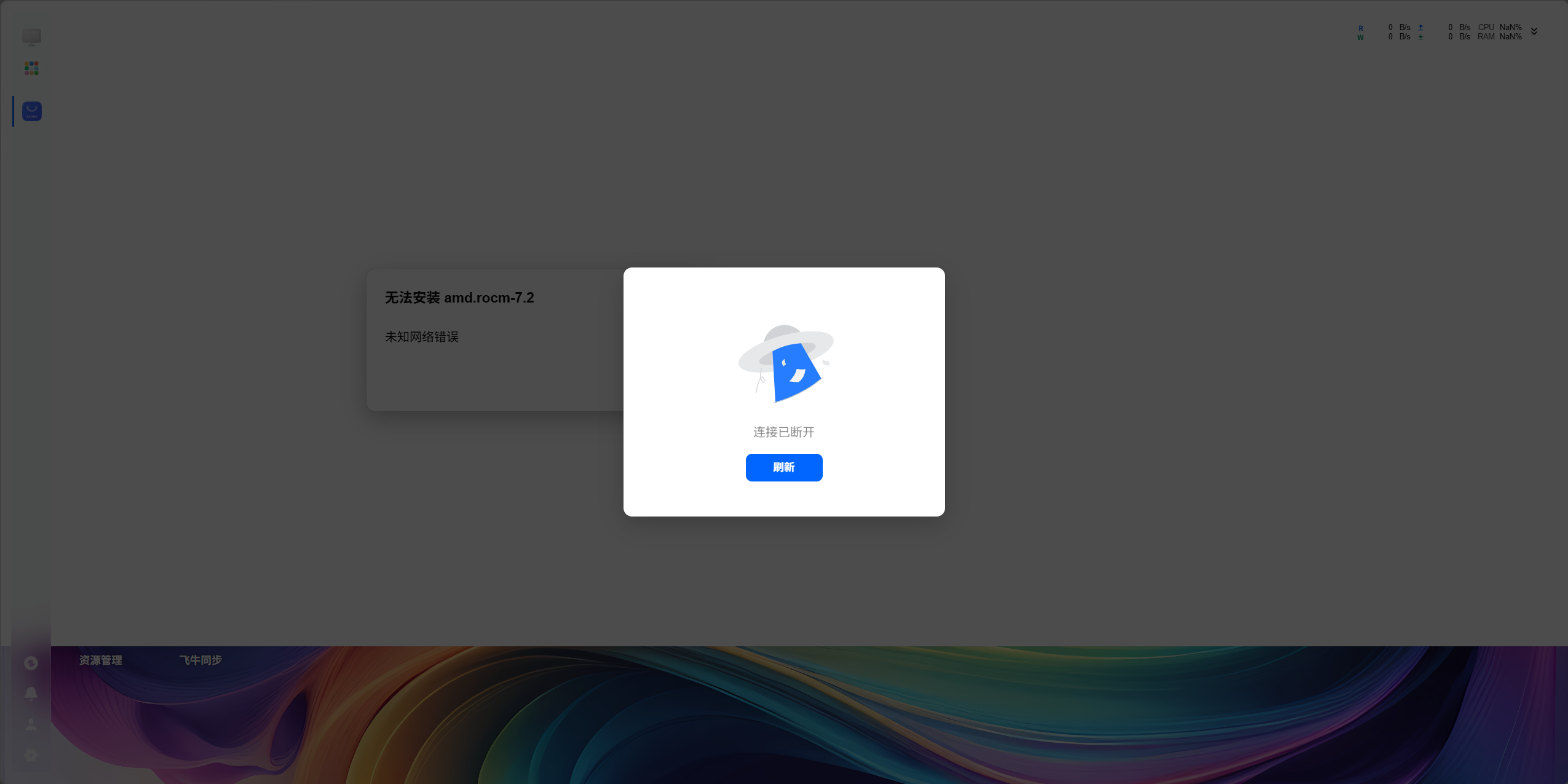Open the desktop monitor icon in sidebar
Screen dimensions: 1568x784
click(x=32, y=37)
